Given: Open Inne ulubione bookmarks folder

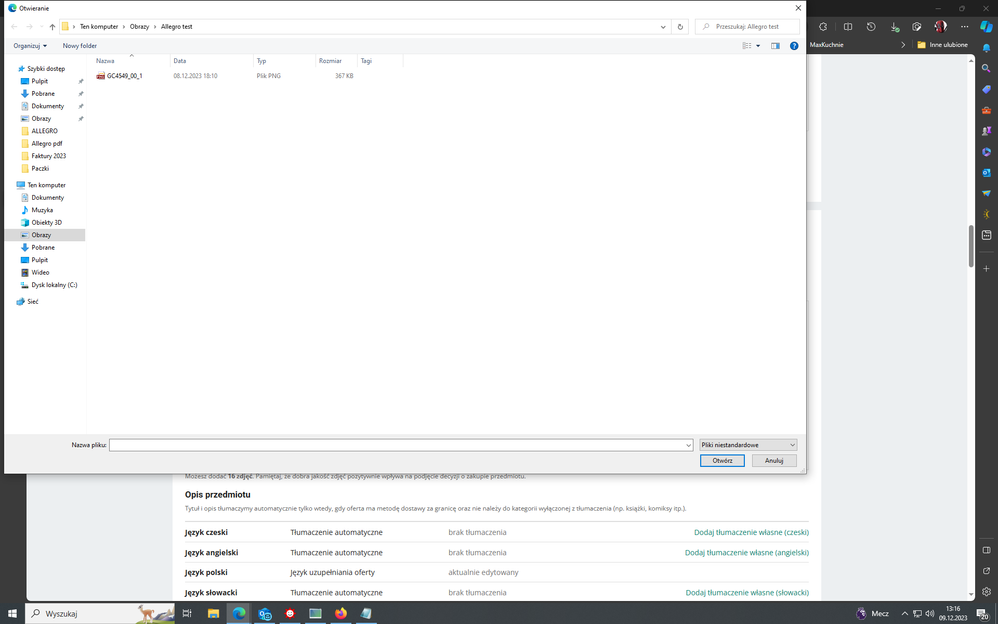Looking at the screenshot, I should tap(943, 45).
